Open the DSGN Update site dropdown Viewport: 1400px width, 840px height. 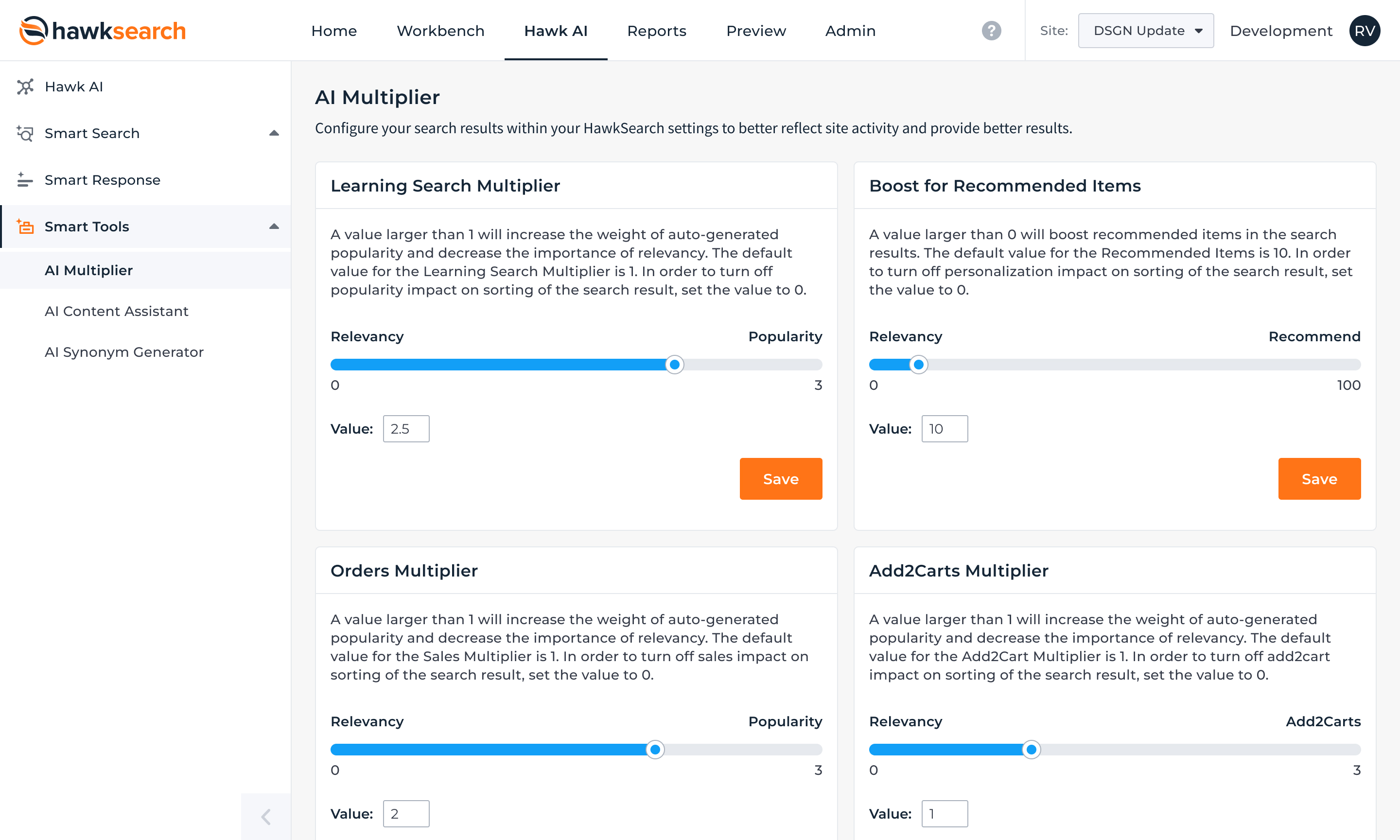1145,31
